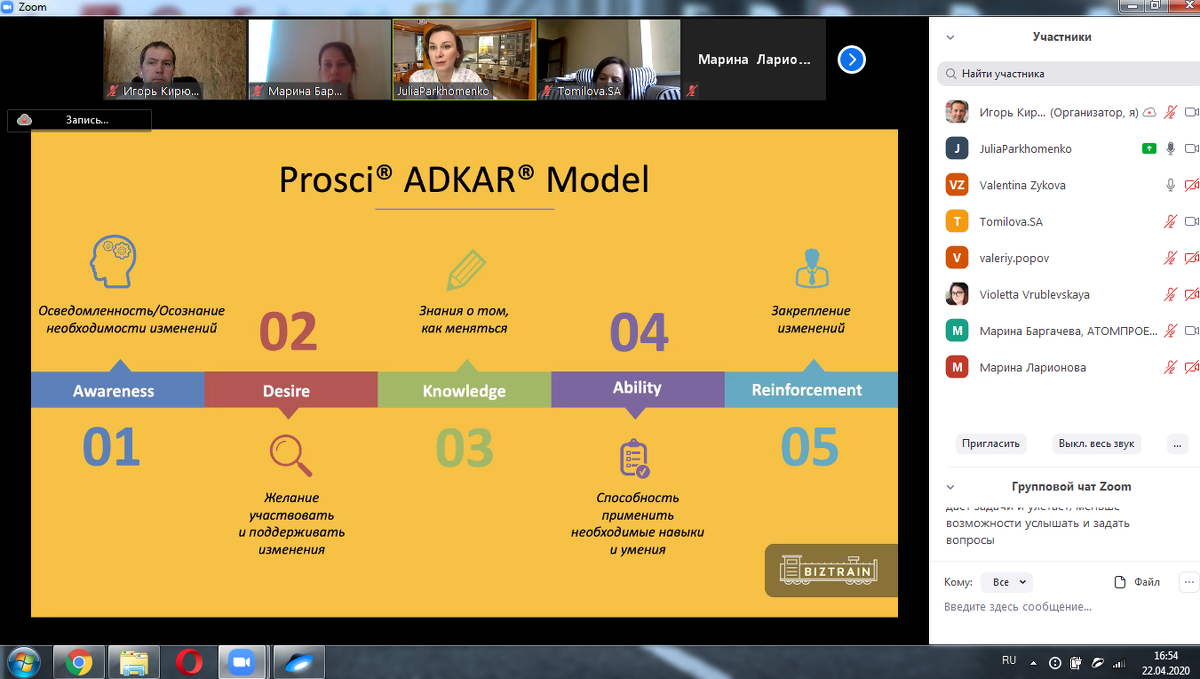Click valeriy.popov V avatar

click(957, 258)
